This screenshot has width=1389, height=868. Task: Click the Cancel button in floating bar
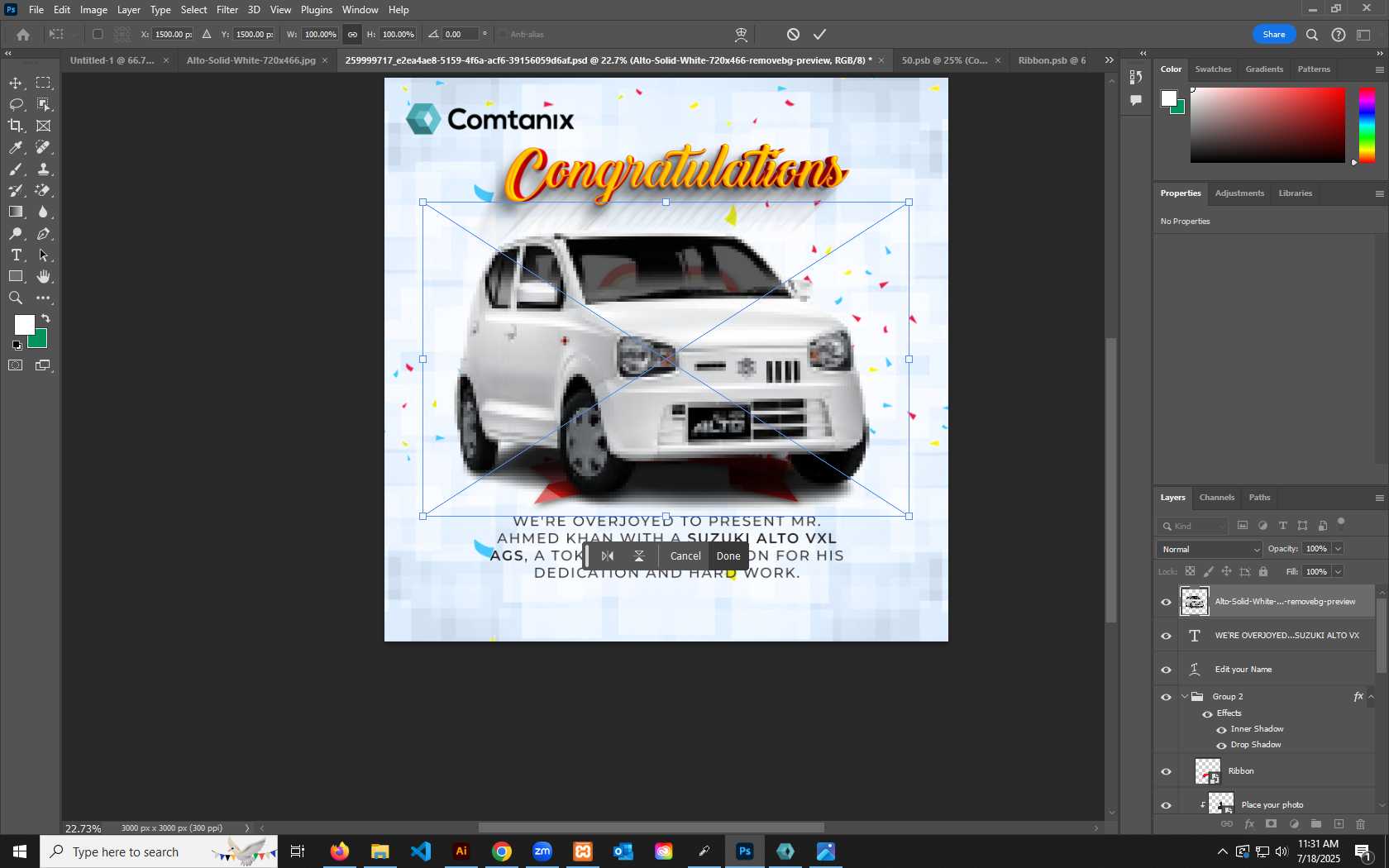click(685, 556)
